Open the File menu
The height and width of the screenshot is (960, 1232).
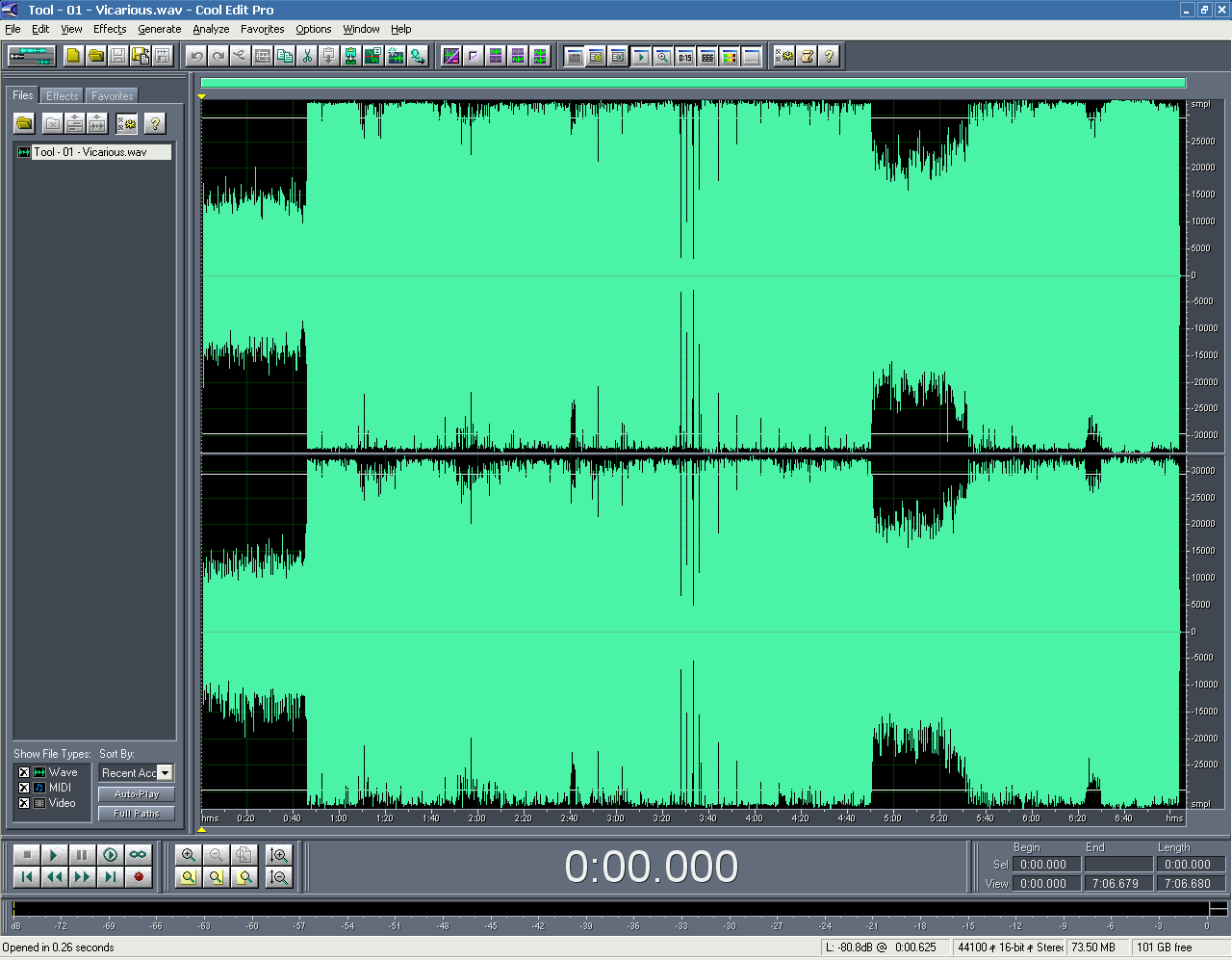(13, 29)
